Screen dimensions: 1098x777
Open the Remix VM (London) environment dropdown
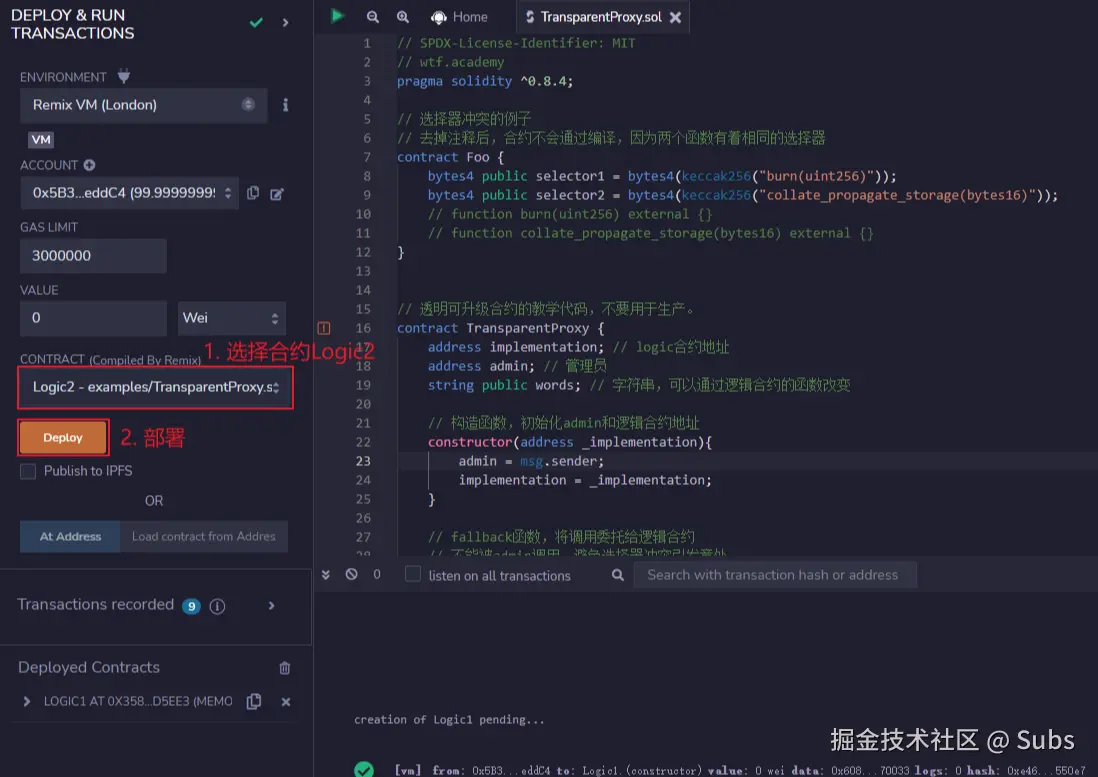pos(143,105)
